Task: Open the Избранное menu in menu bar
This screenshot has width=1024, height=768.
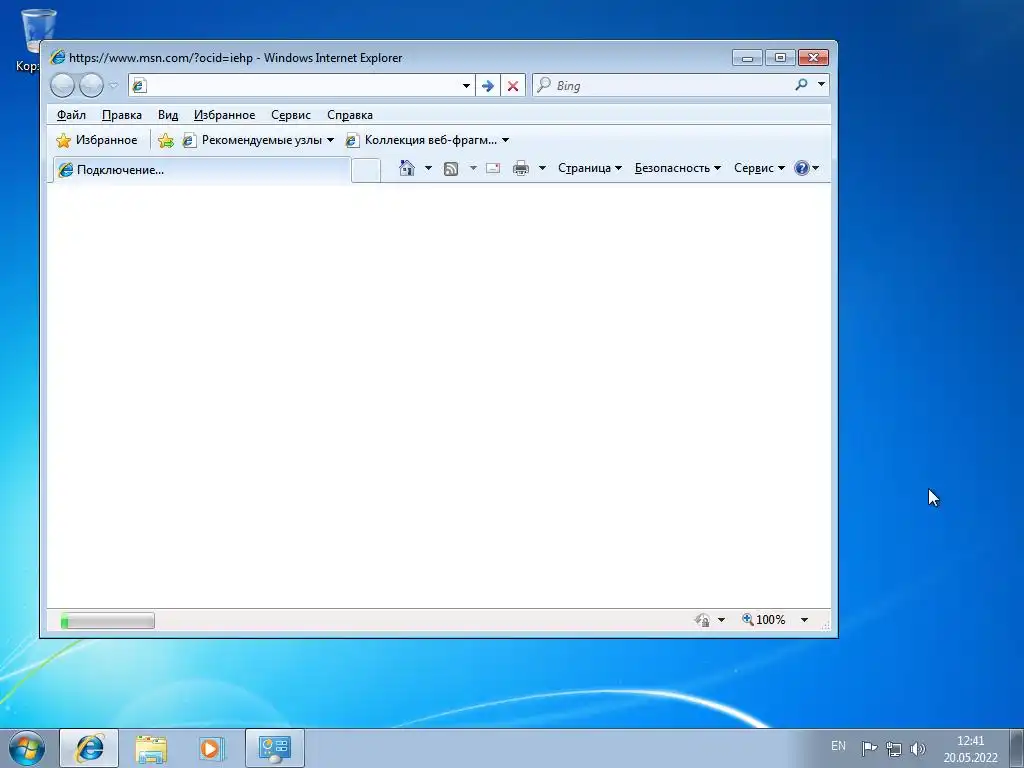Action: [225, 115]
